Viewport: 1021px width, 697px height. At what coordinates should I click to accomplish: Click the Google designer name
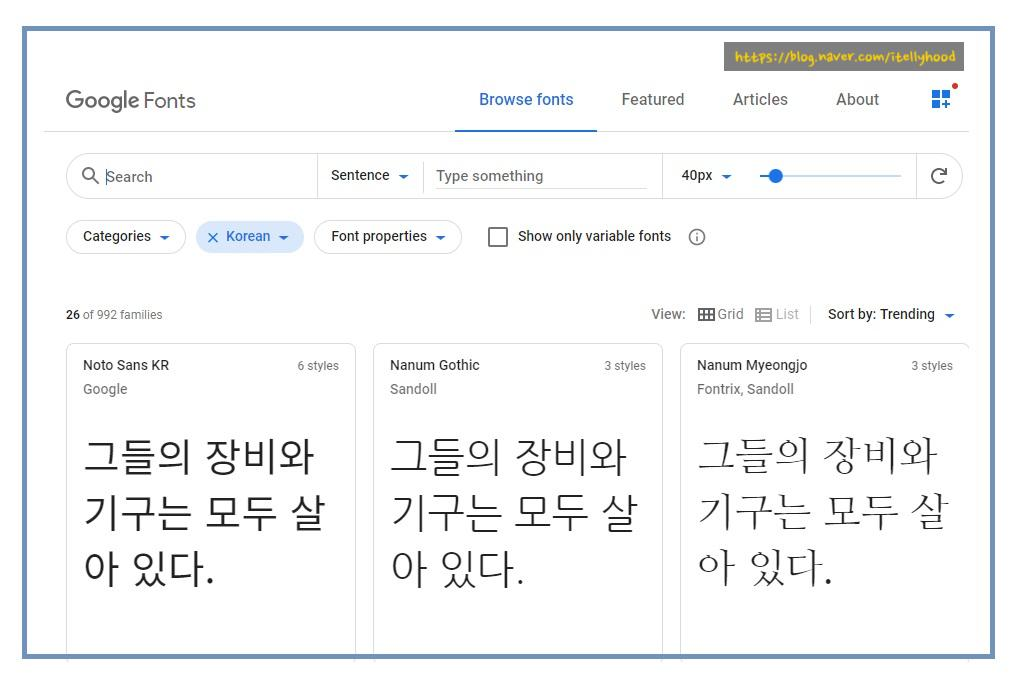point(105,390)
